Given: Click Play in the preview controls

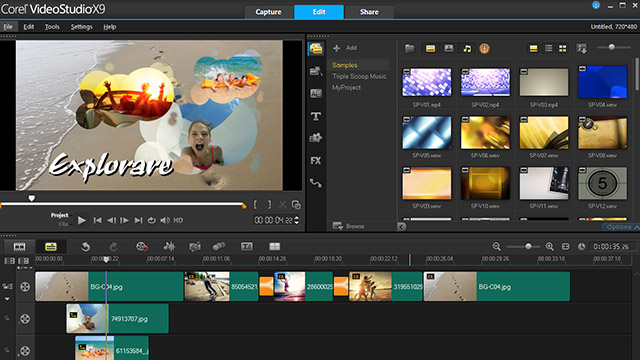Looking at the screenshot, I should click(82, 220).
